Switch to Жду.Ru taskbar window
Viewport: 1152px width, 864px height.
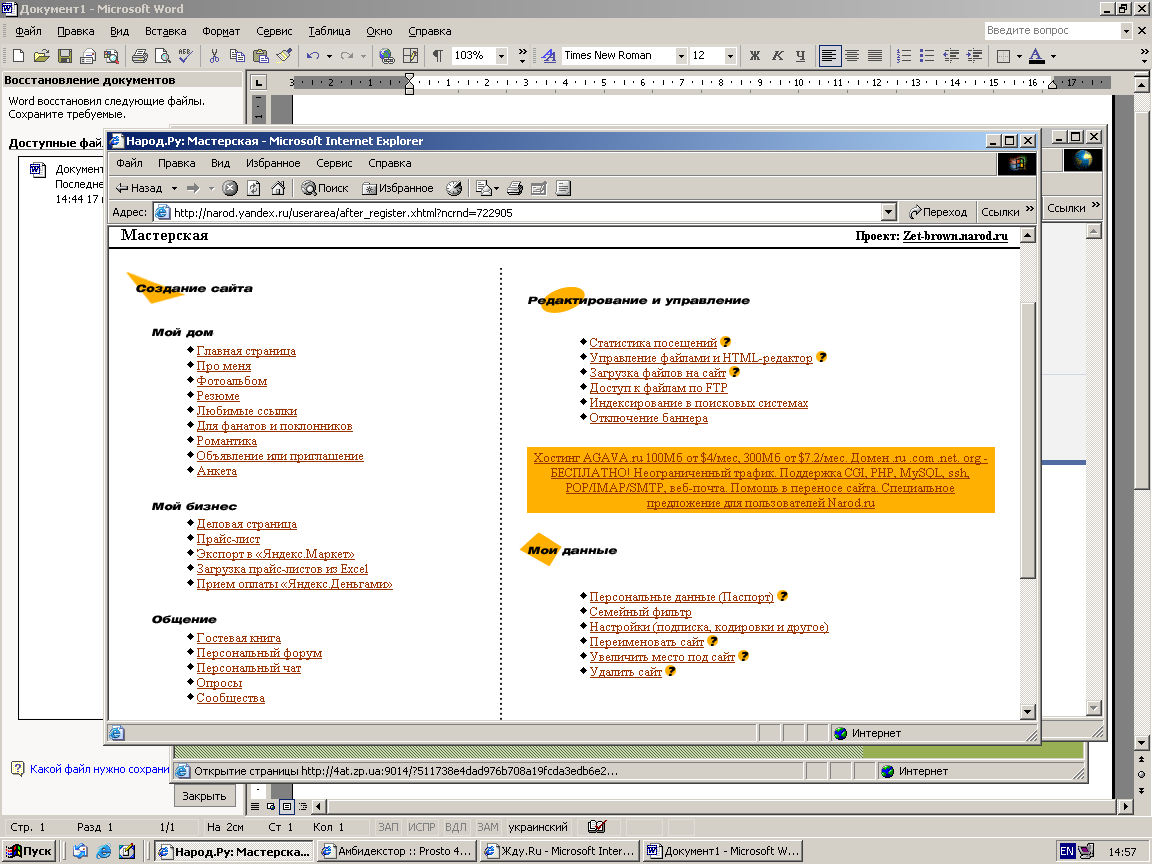pos(559,851)
